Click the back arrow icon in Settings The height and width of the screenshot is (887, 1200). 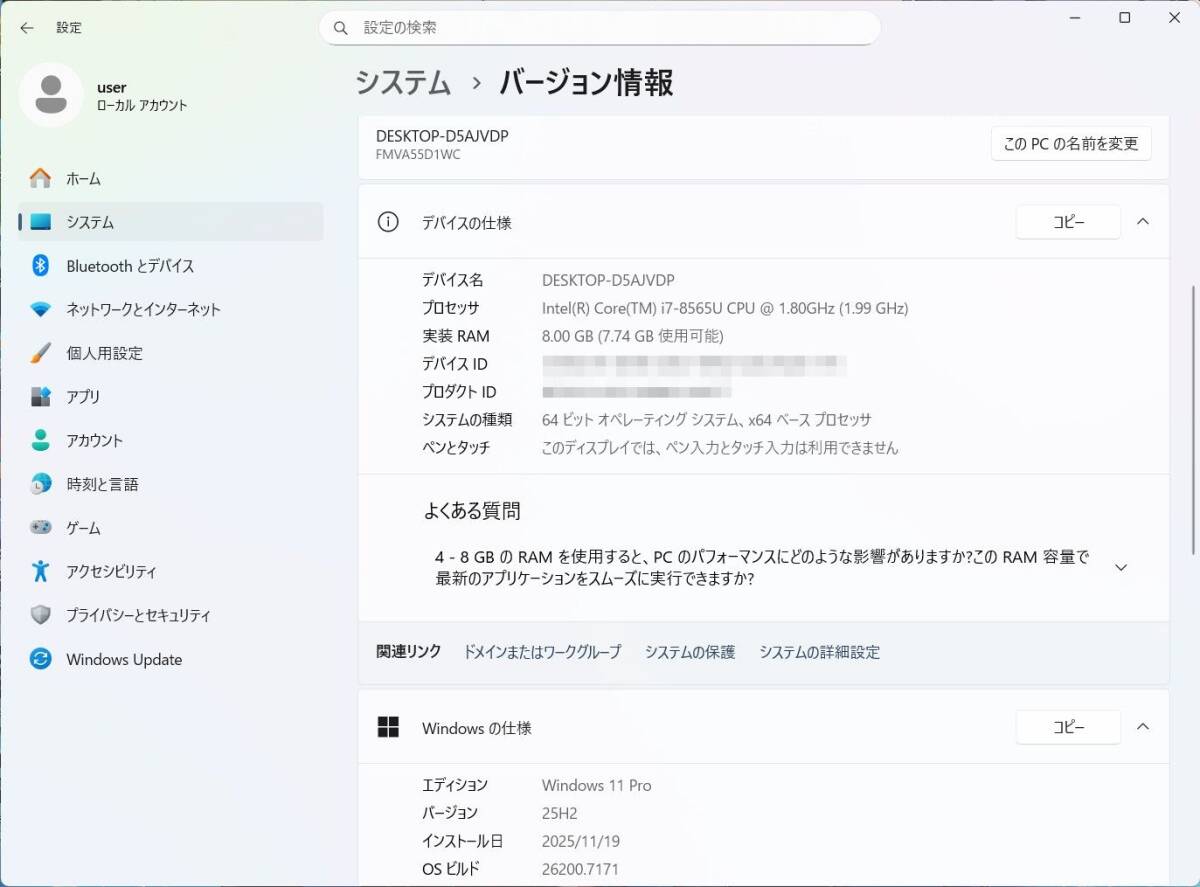pos(27,28)
